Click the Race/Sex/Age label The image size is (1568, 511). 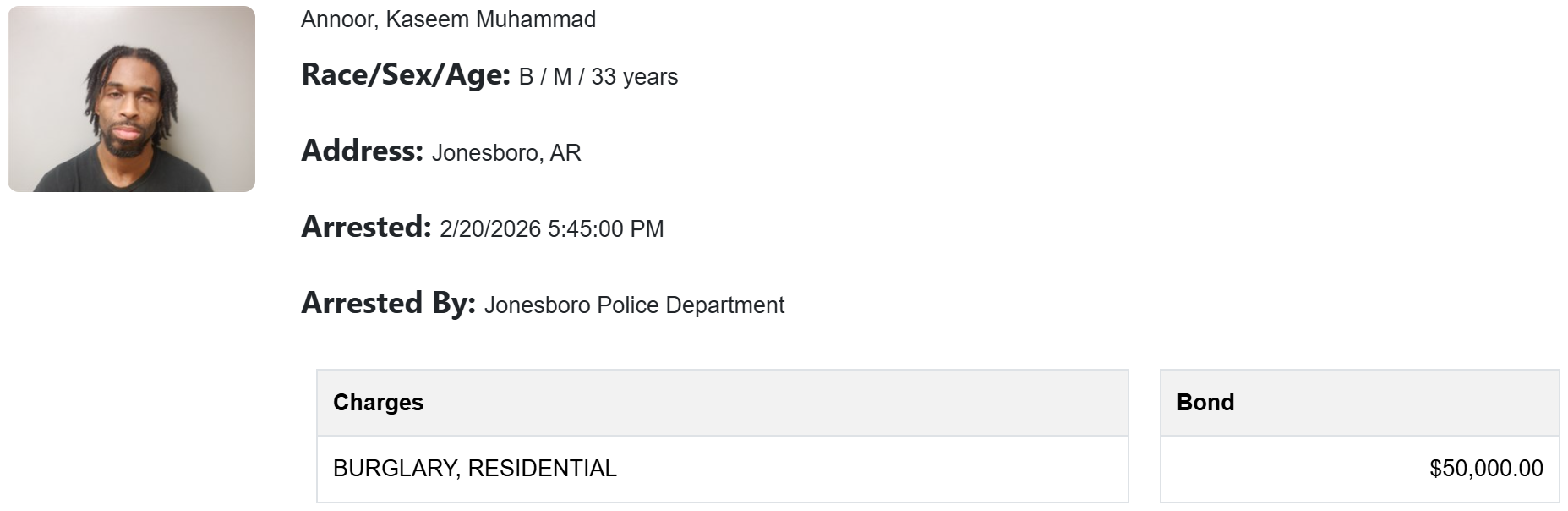[406, 75]
